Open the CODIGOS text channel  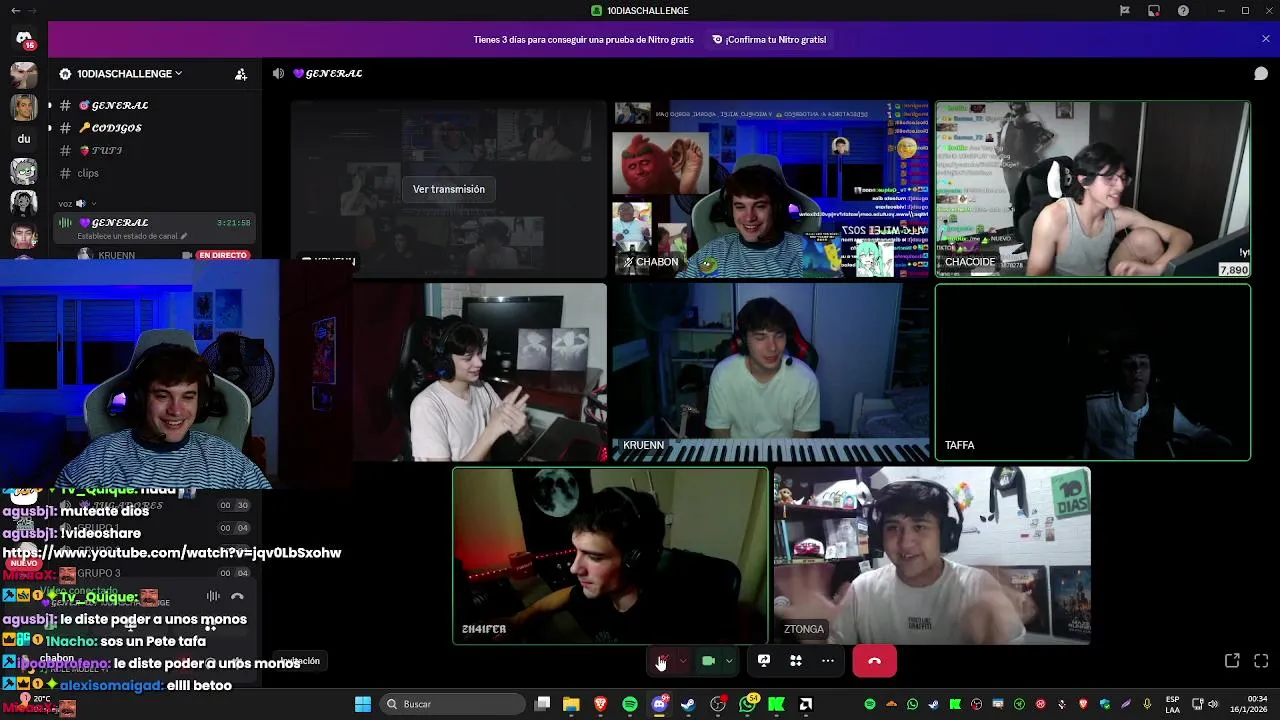155,128
